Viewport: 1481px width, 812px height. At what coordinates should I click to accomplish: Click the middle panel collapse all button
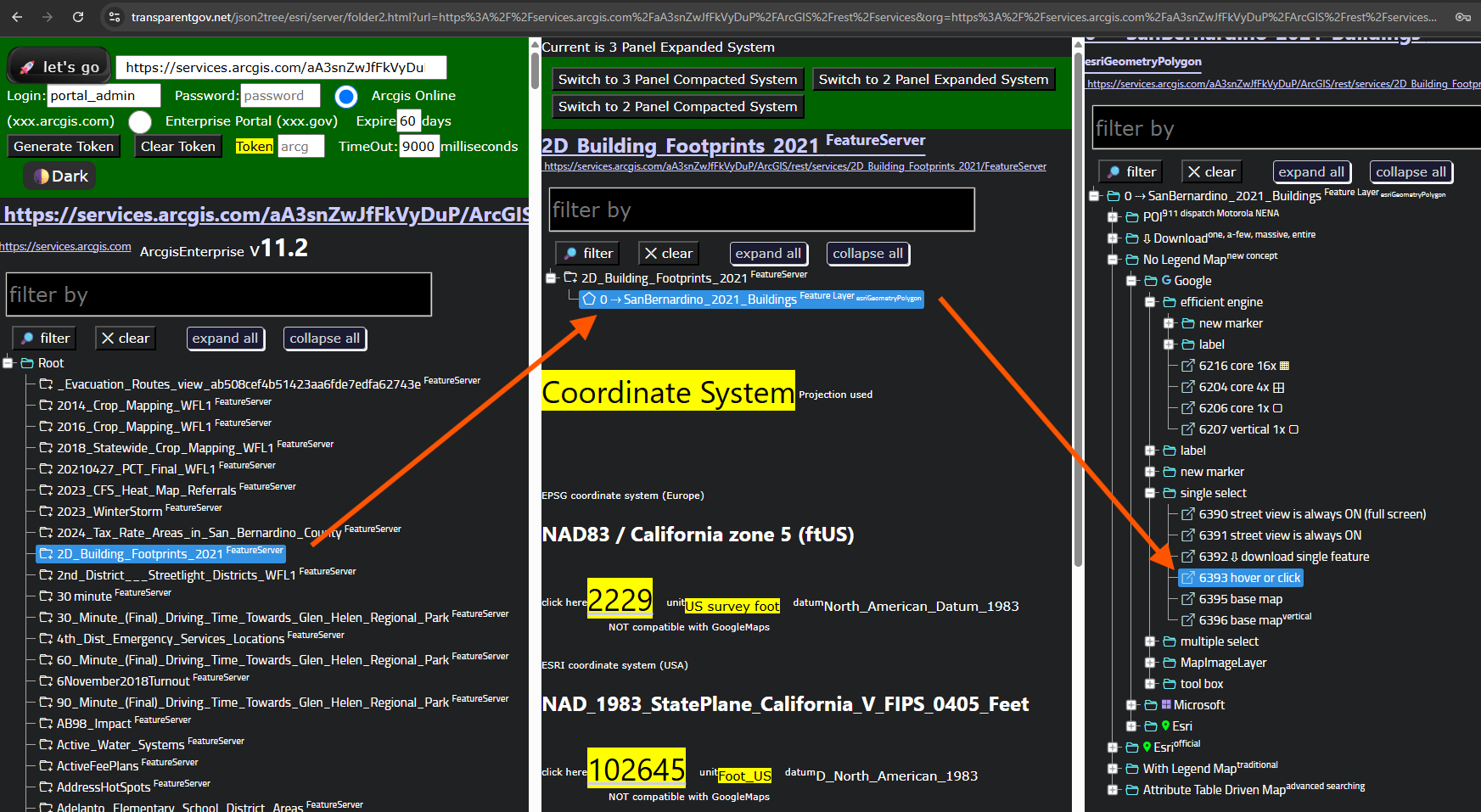point(867,253)
